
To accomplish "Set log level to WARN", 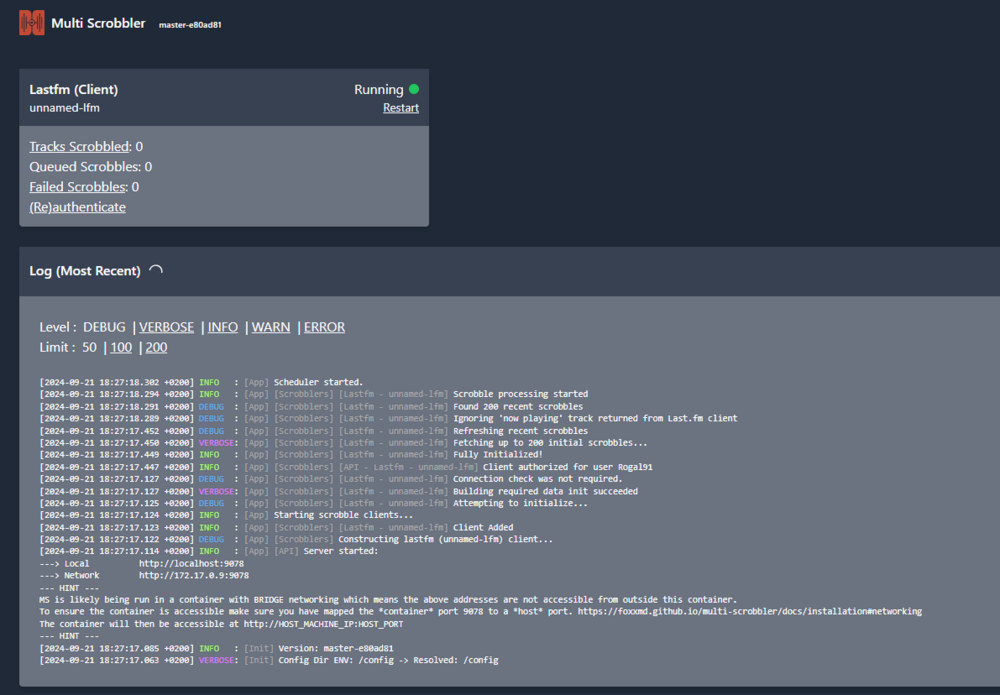I will pyautogui.click(x=270, y=327).
